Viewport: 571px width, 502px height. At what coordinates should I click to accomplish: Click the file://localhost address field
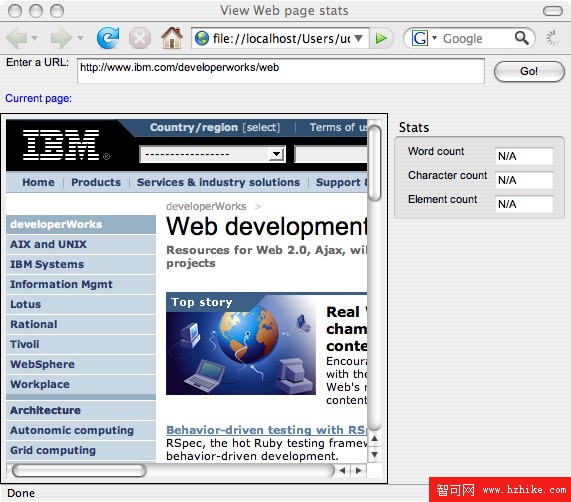(x=280, y=38)
